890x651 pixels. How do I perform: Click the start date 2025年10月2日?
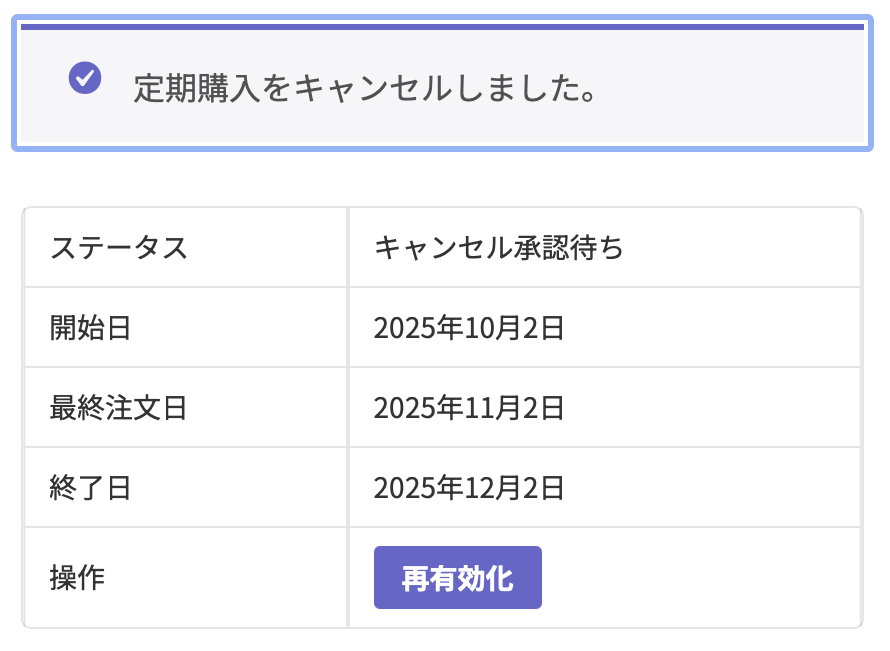469,327
